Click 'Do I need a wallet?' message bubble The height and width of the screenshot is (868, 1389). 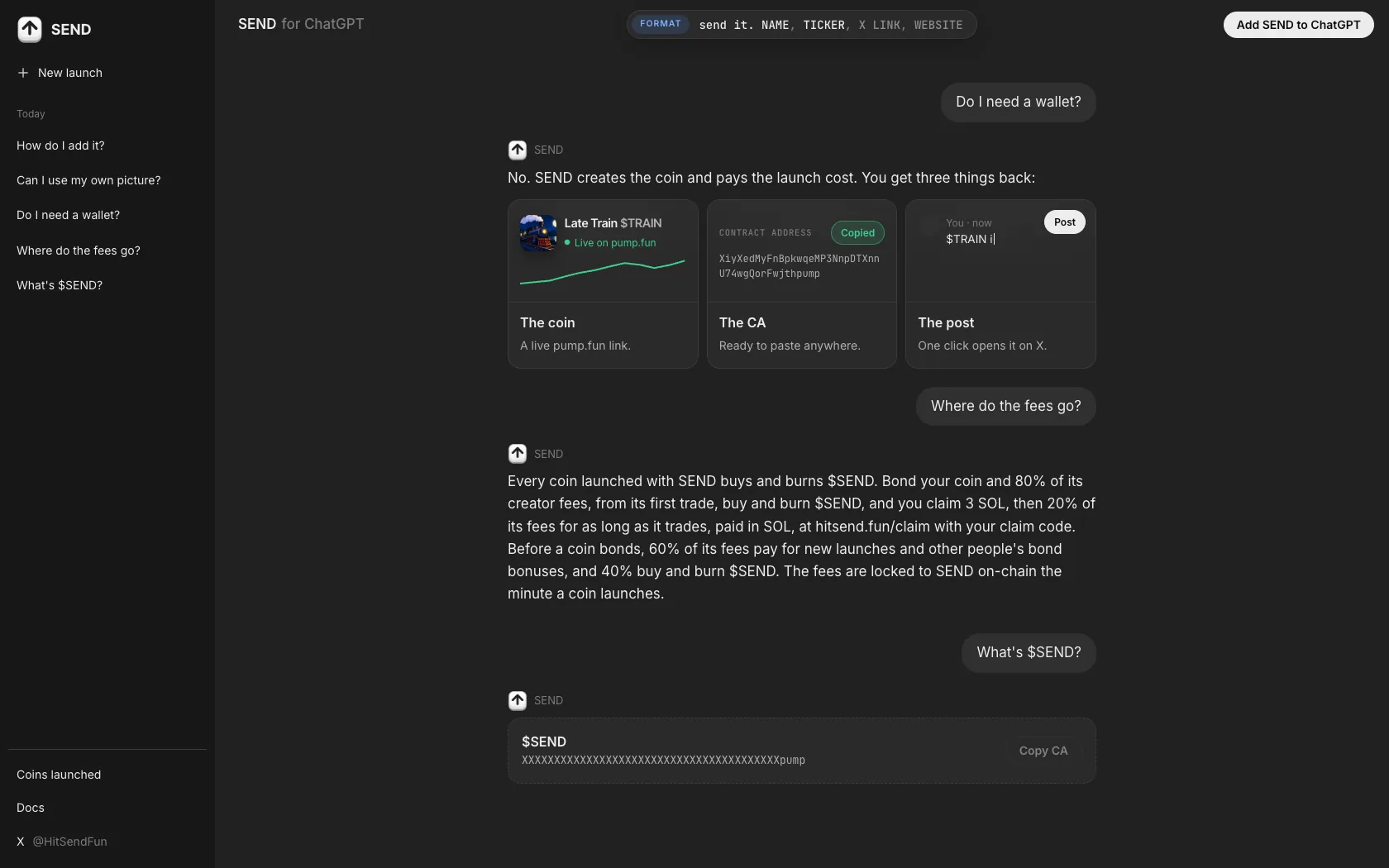[1018, 103]
